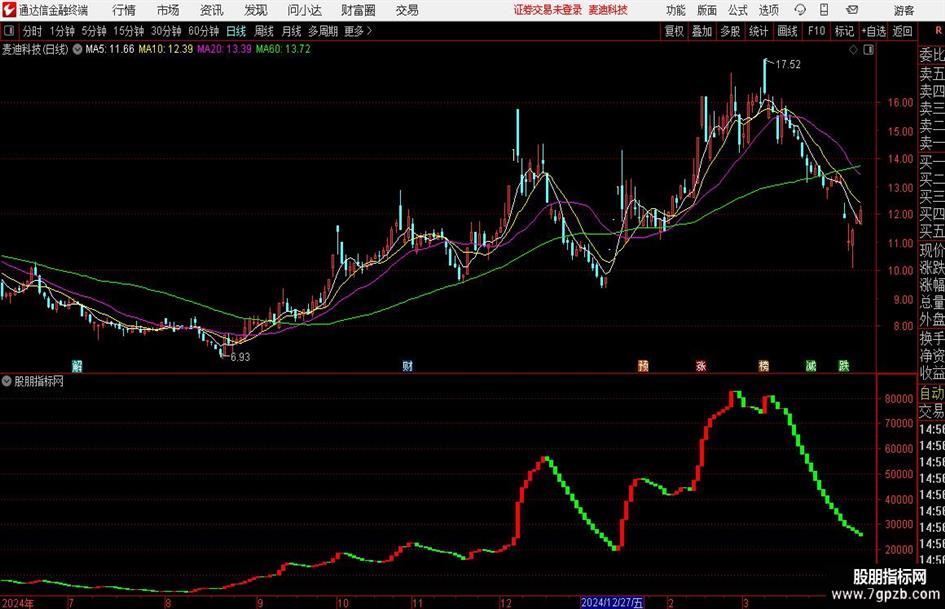Open the mobile phone icon in title bar
The height and width of the screenshot is (609, 945).
(x=824, y=10)
